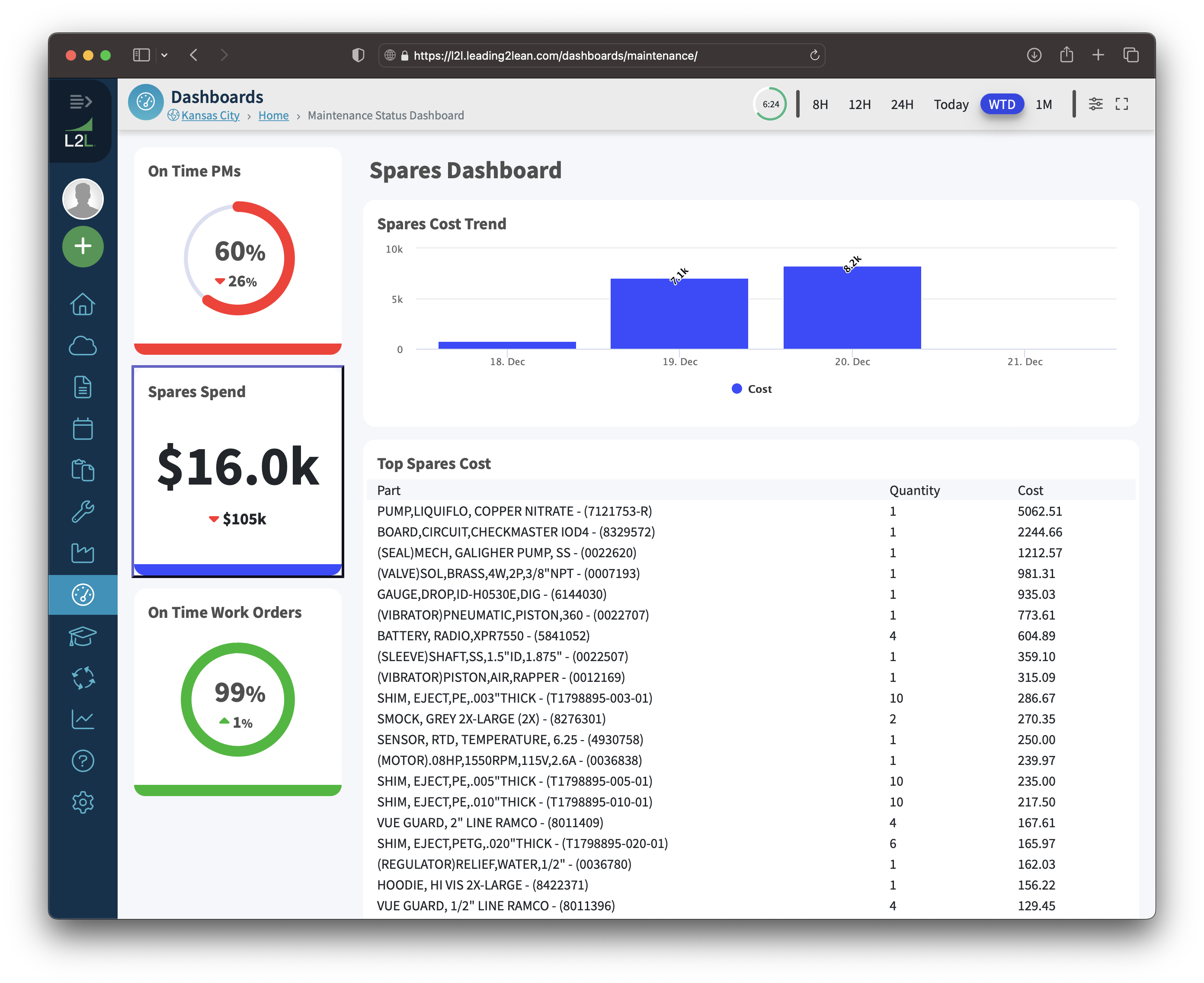The image size is (1204, 983).
Task: Sort by the Part column header
Action: coord(389,490)
